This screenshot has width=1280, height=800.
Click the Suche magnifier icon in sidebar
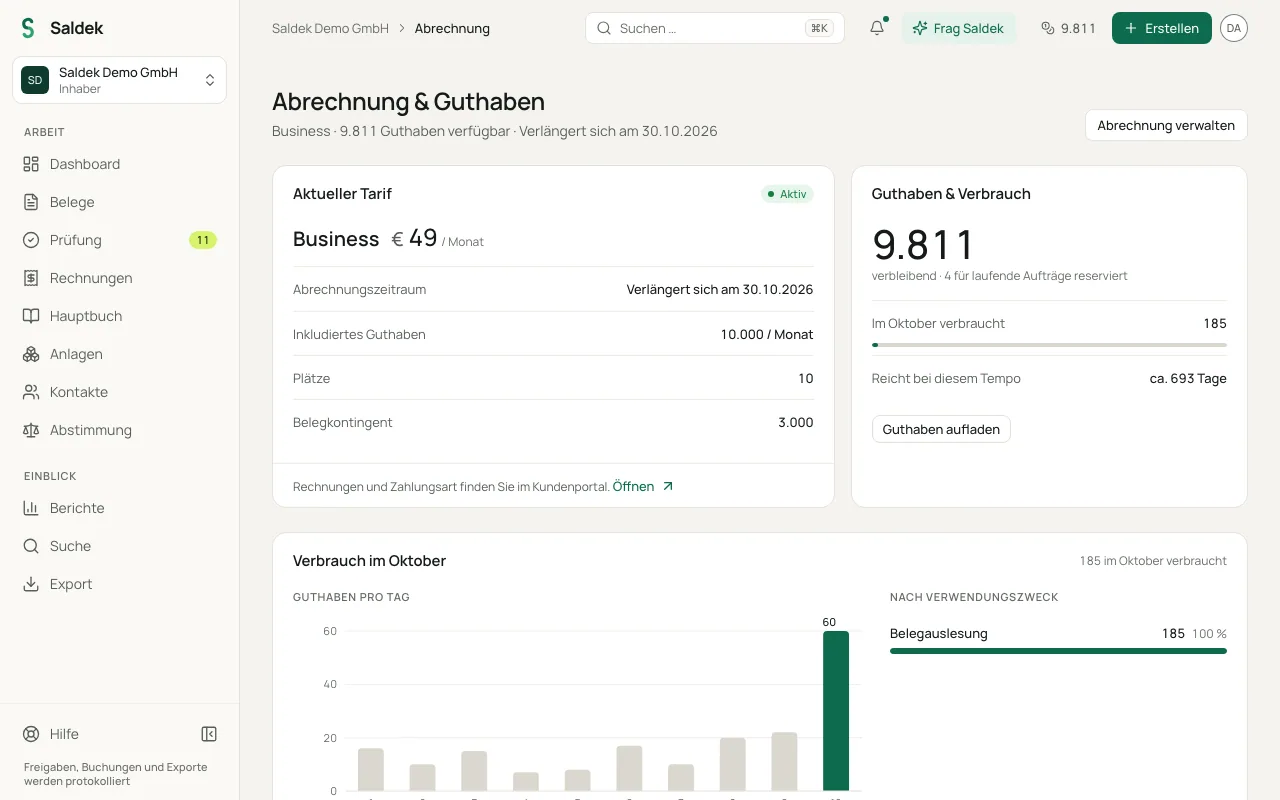coord(31,546)
